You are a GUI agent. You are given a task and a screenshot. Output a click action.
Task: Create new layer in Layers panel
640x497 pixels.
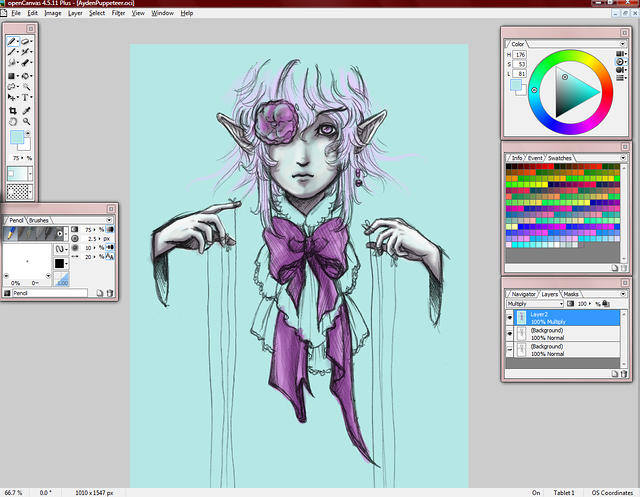pos(615,373)
